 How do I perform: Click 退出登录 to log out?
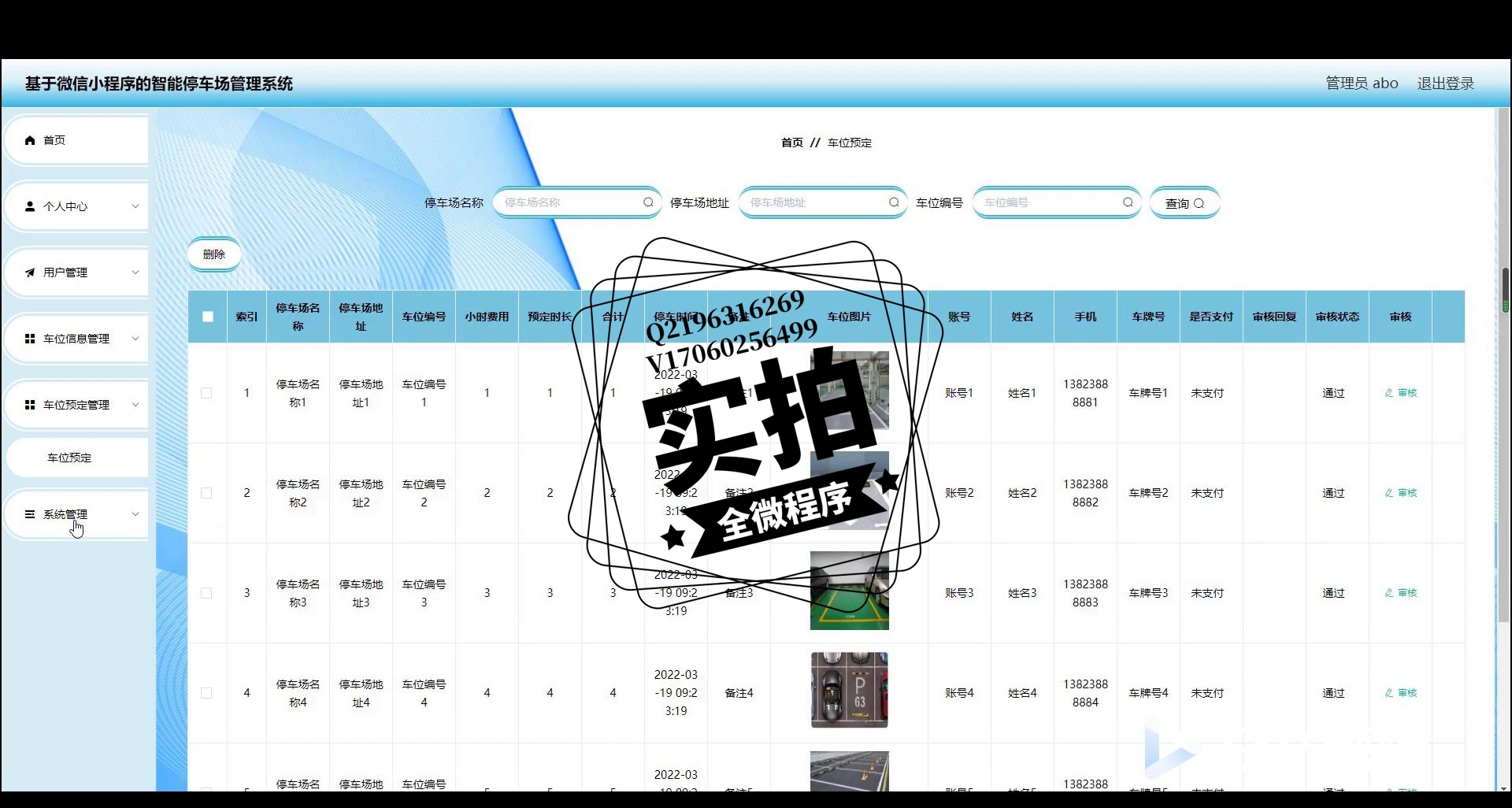pos(1445,83)
